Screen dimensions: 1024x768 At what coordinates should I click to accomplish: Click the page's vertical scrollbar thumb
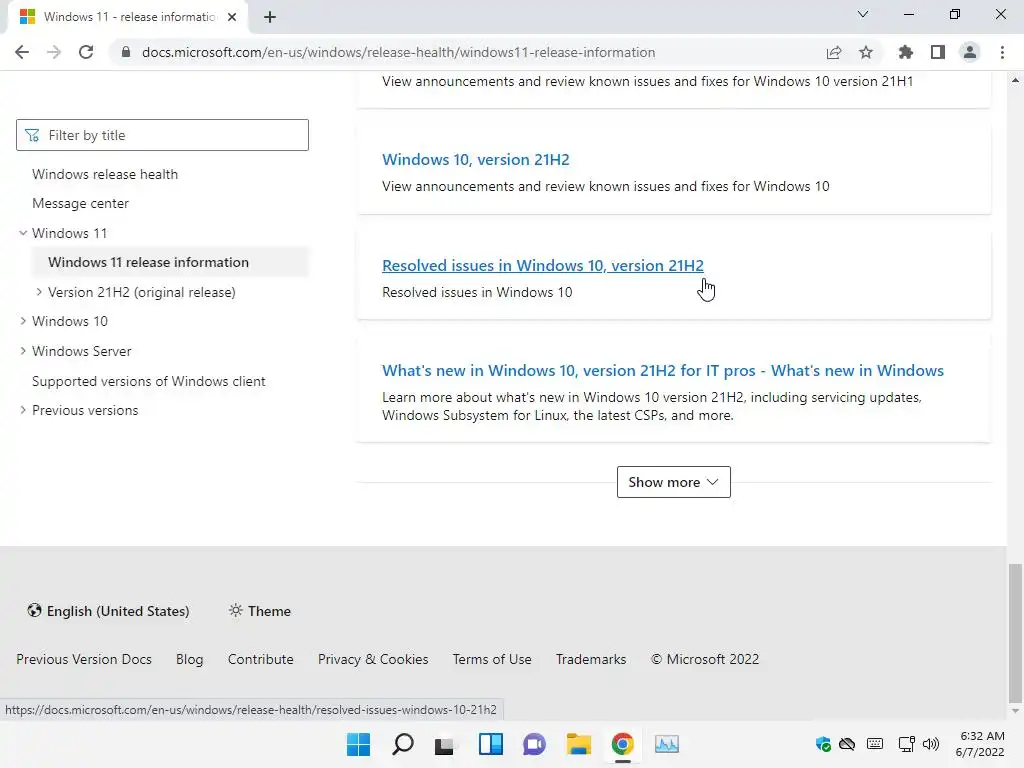1015,631
